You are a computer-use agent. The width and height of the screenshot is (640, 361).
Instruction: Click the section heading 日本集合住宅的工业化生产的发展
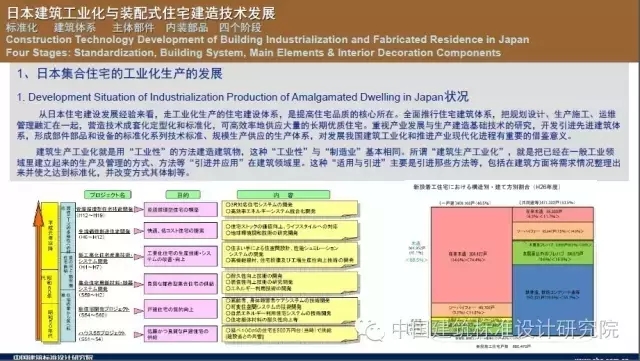[x=129, y=74]
